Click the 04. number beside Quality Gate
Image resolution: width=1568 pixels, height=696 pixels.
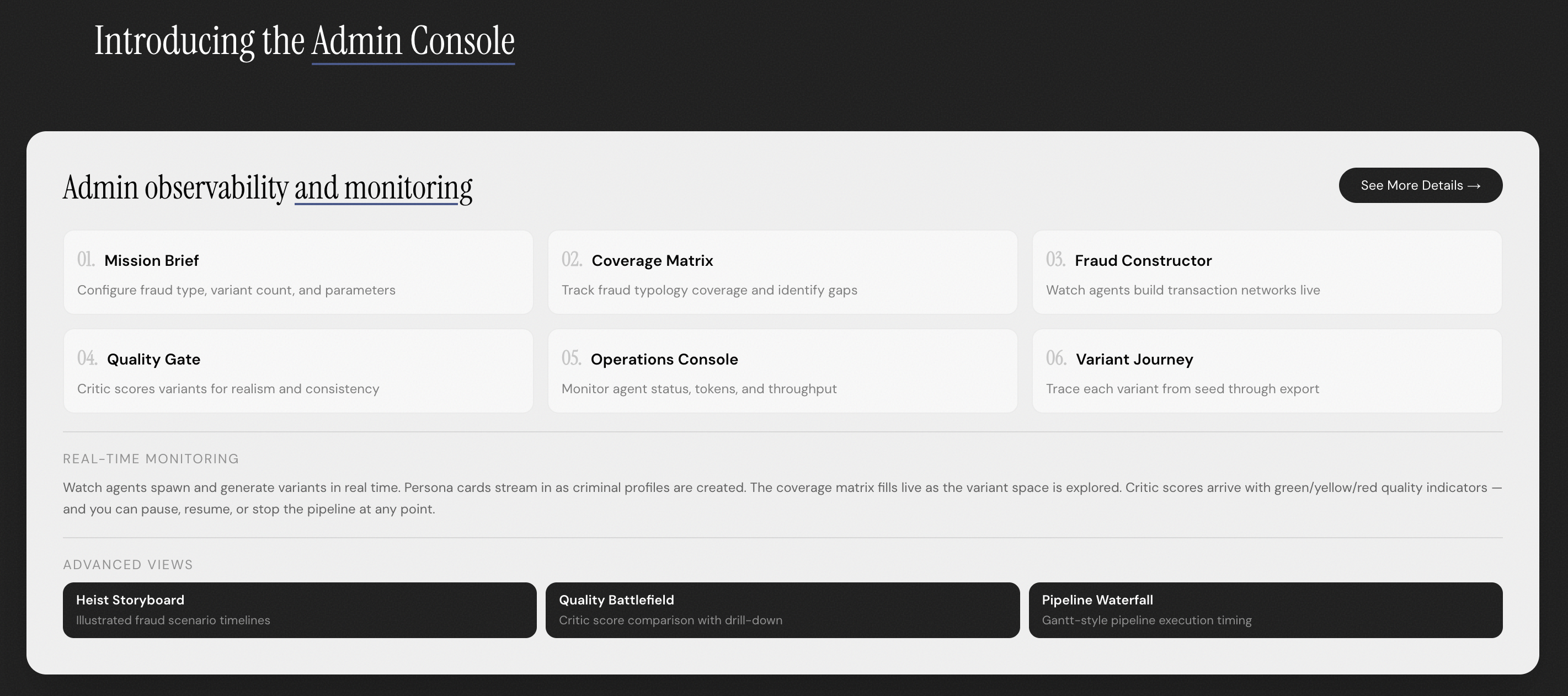click(87, 358)
